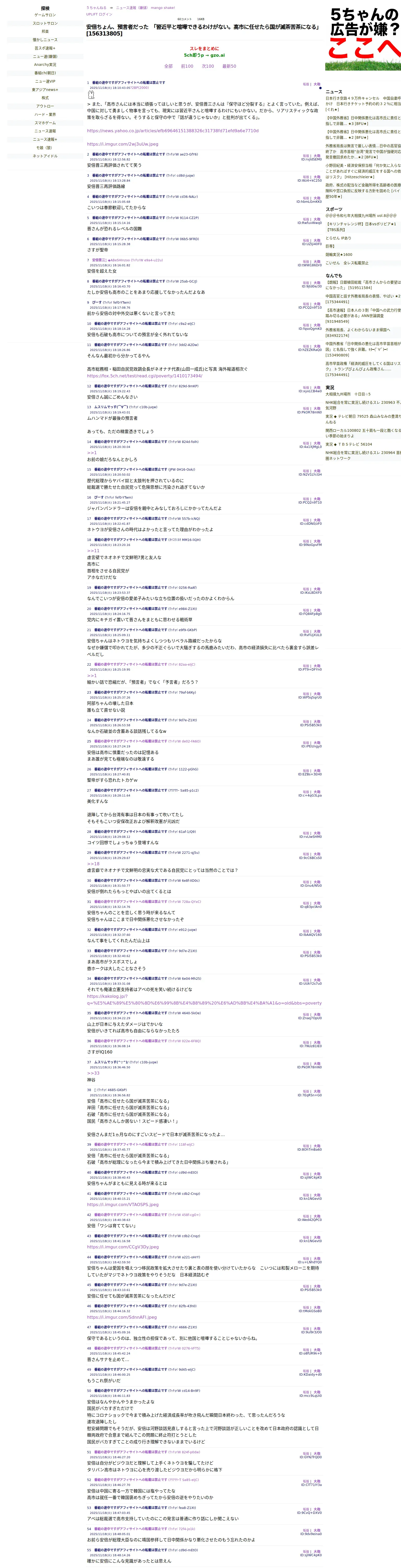The height and width of the screenshot is (1568, 401).
Task: Click the 安倍晋三 poster name in post 7
Action: coord(99,261)
